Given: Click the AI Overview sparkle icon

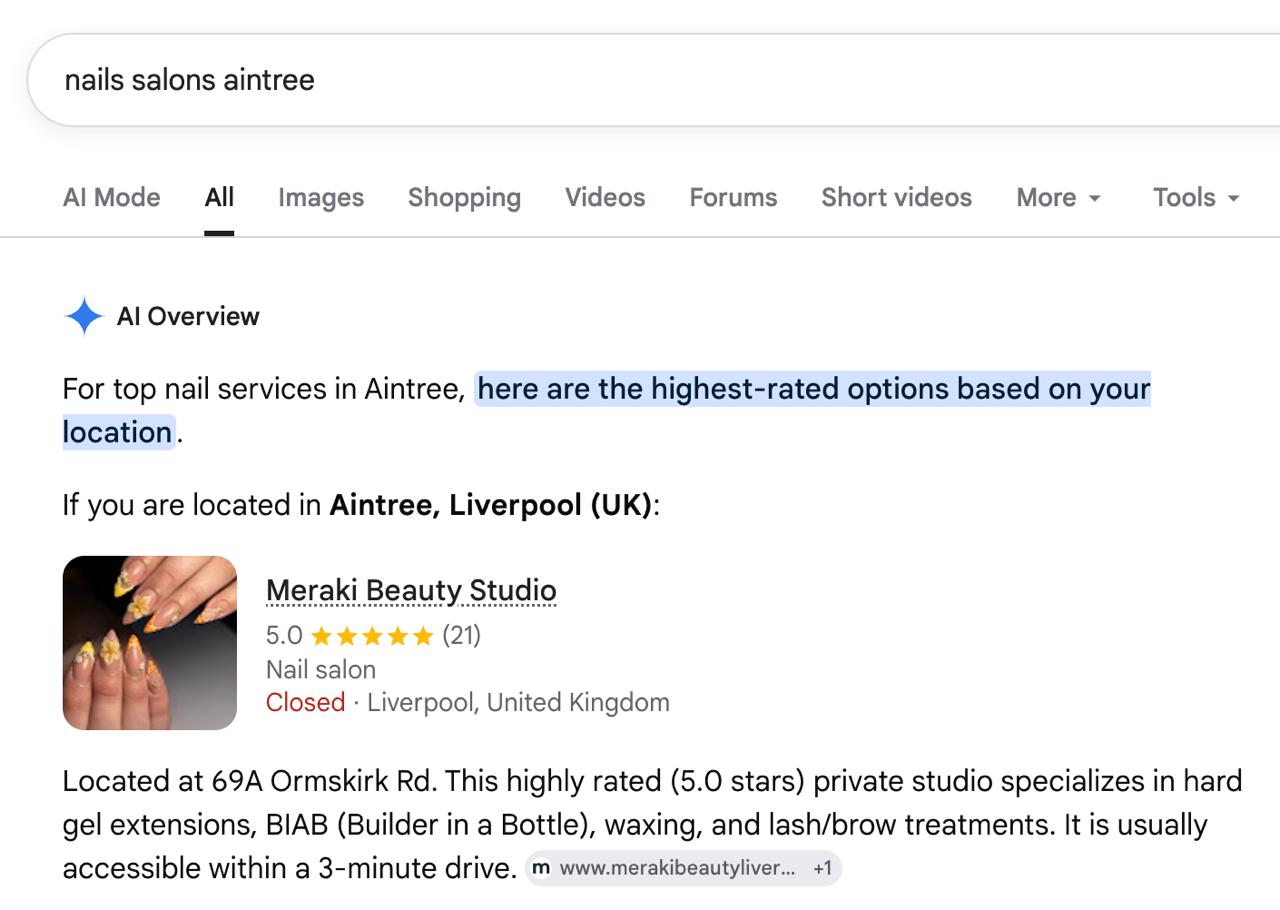Looking at the screenshot, I should pyautogui.click(x=84, y=316).
